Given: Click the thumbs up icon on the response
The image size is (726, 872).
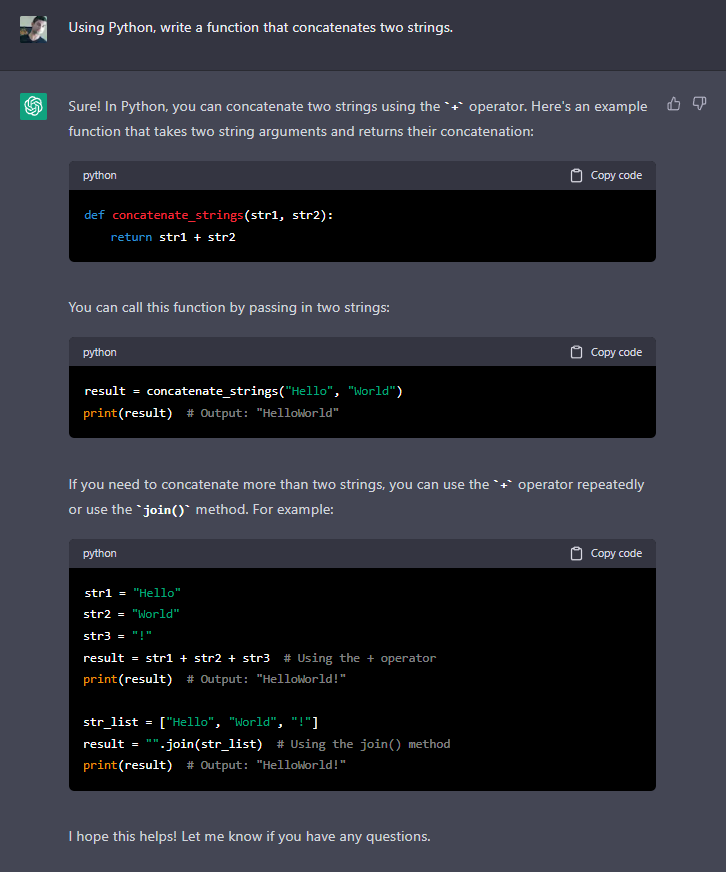Looking at the screenshot, I should pyautogui.click(x=674, y=104).
